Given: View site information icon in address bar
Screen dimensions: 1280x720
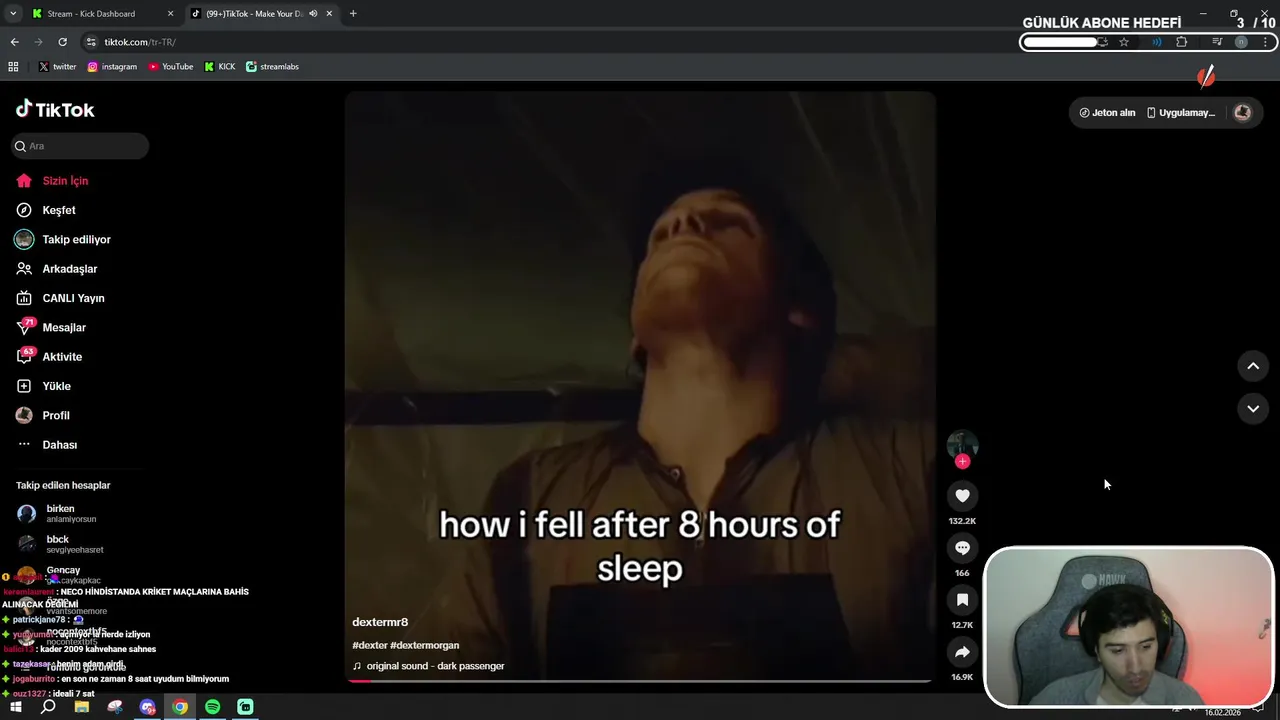Looking at the screenshot, I should click(x=91, y=42).
